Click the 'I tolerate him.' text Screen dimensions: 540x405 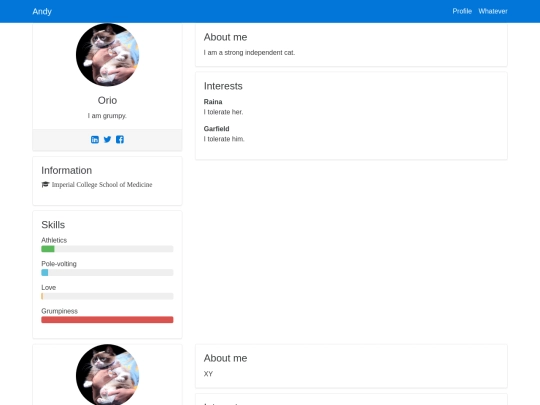tap(224, 139)
